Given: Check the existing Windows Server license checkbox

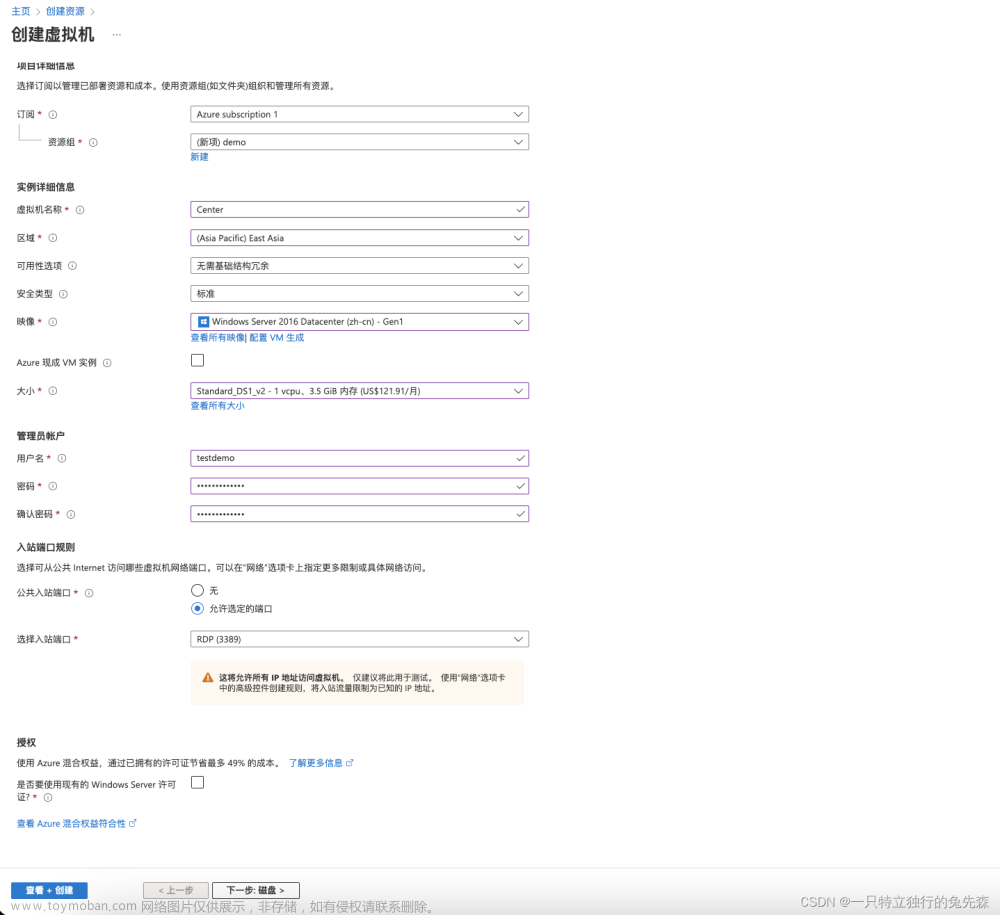Looking at the screenshot, I should pos(198,782).
